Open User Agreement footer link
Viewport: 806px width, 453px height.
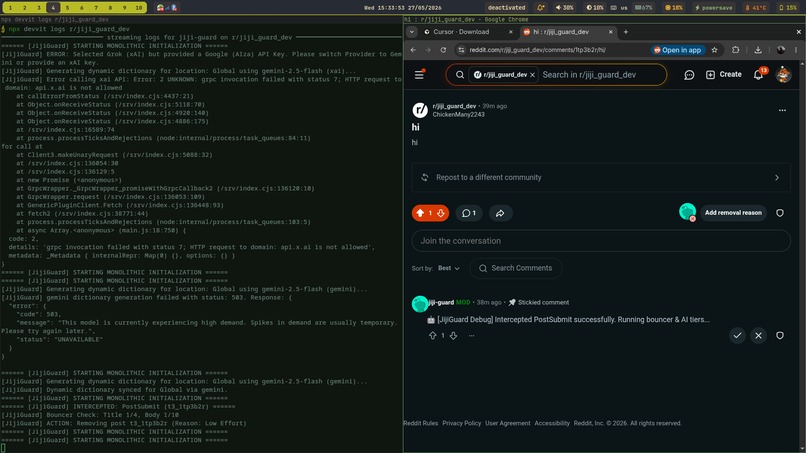point(507,423)
